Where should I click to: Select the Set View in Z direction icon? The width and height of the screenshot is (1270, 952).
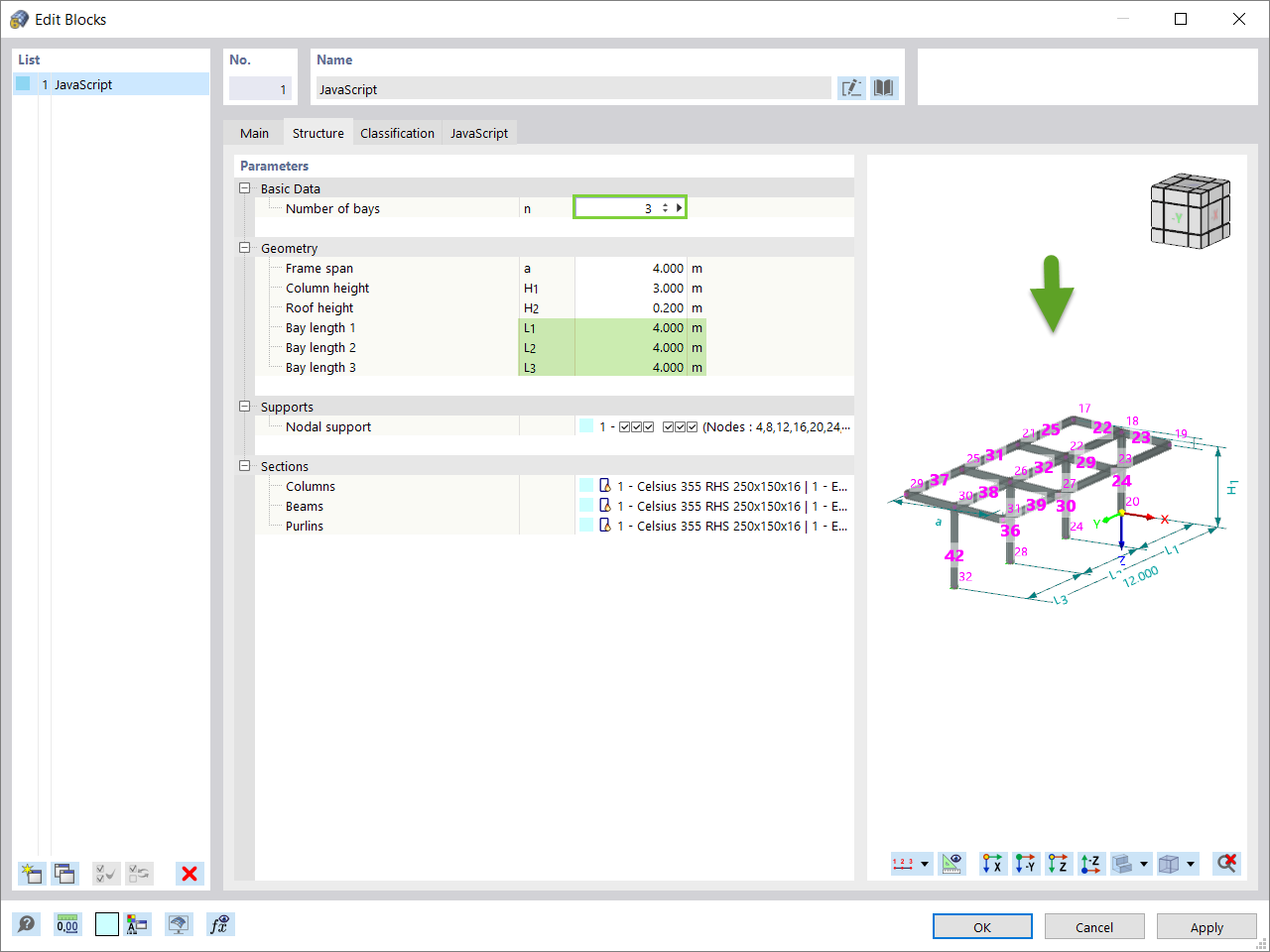1058,864
